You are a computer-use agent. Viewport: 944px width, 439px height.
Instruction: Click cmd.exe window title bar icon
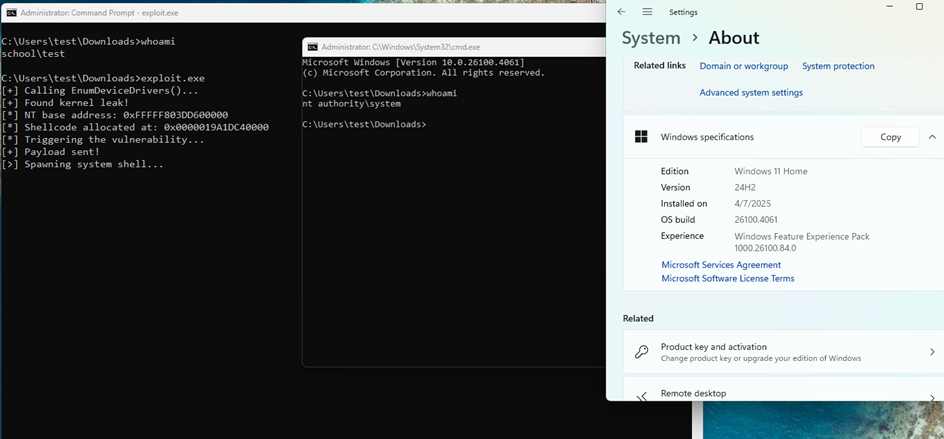click(312, 47)
